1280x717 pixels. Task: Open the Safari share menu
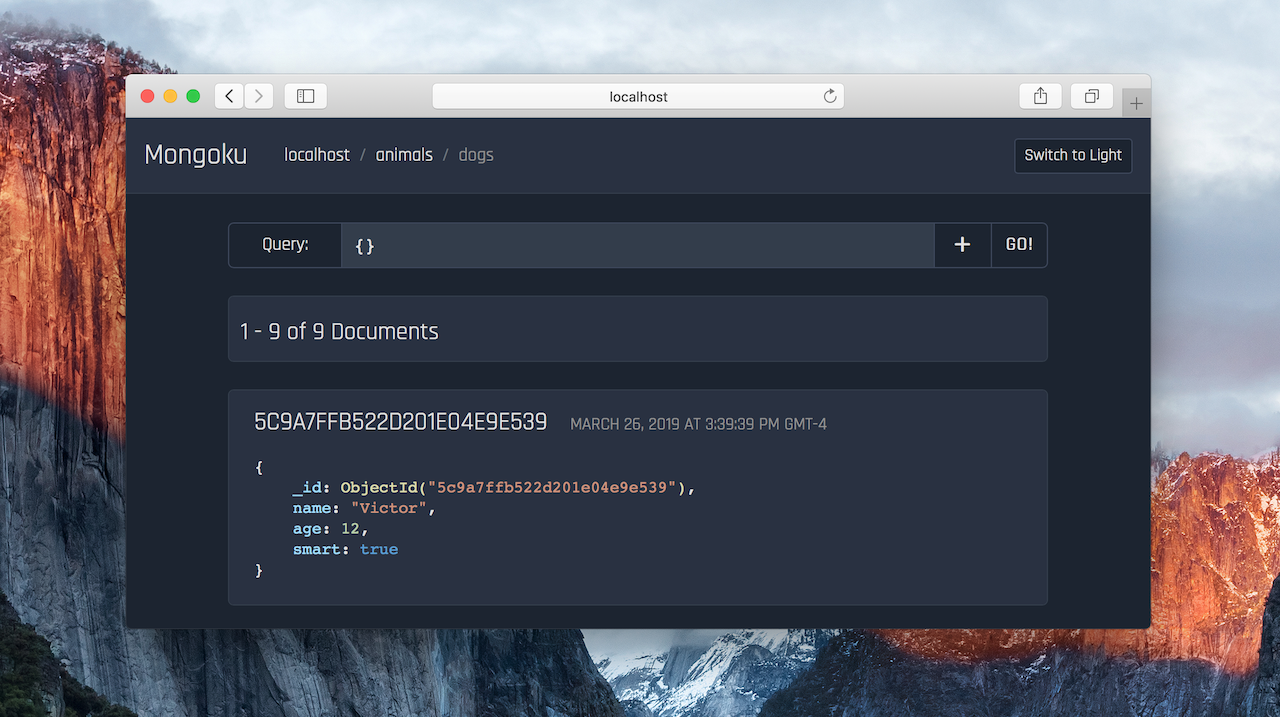(1040, 96)
